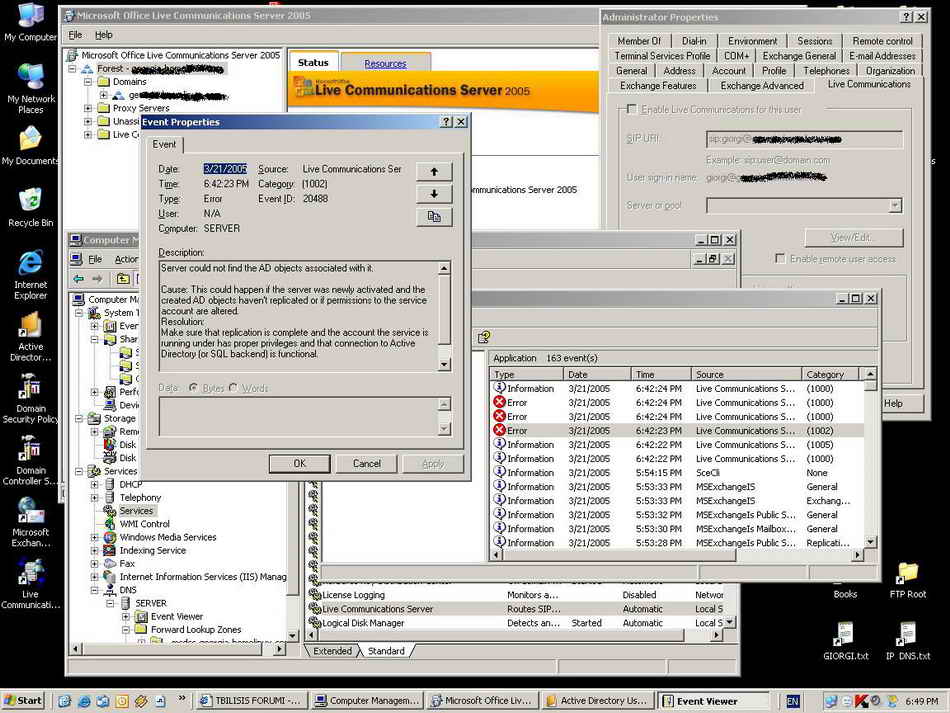Viewport: 950px width, 713px height.
Task: Click View/Edit button in Administrator Properties
Action: coord(853,237)
